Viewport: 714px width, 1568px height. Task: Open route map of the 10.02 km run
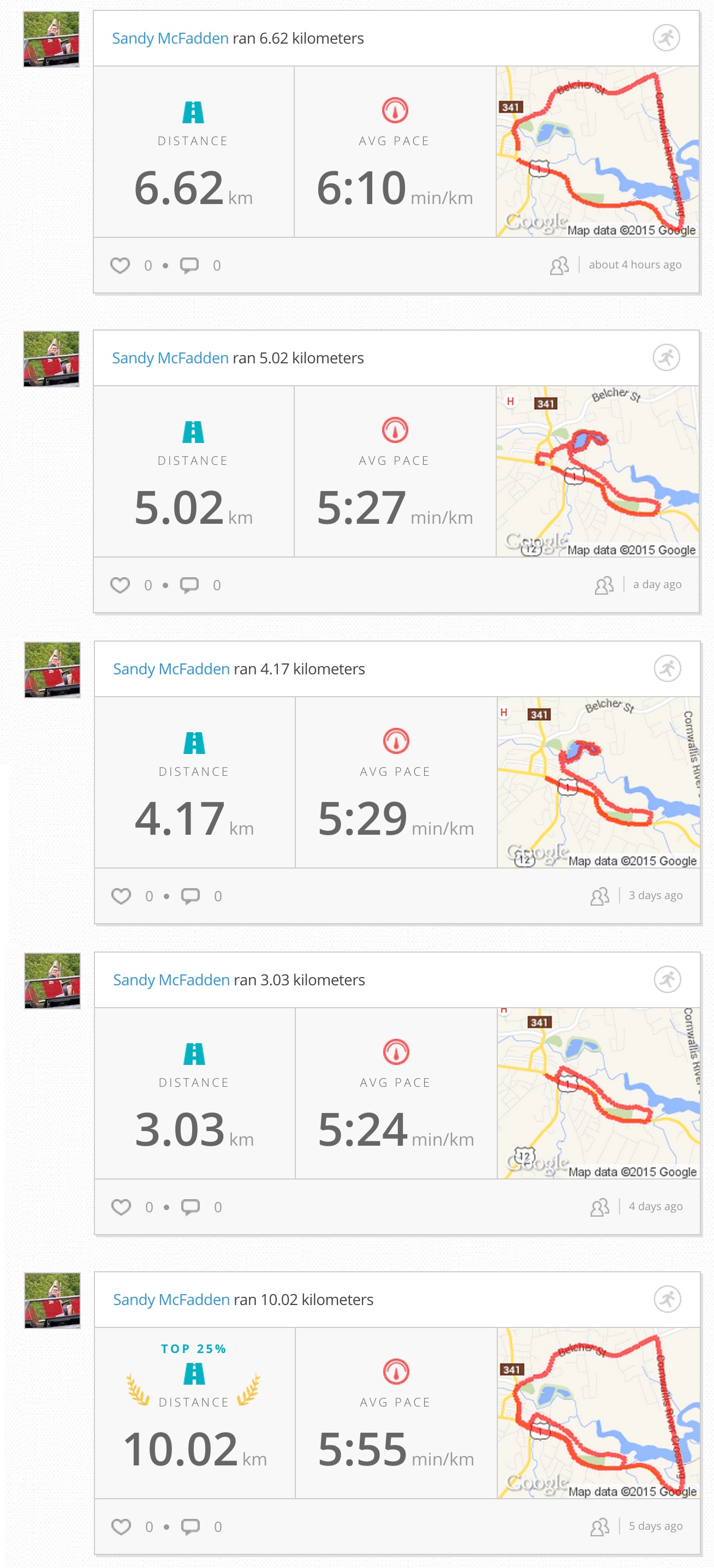click(598, 1413)
